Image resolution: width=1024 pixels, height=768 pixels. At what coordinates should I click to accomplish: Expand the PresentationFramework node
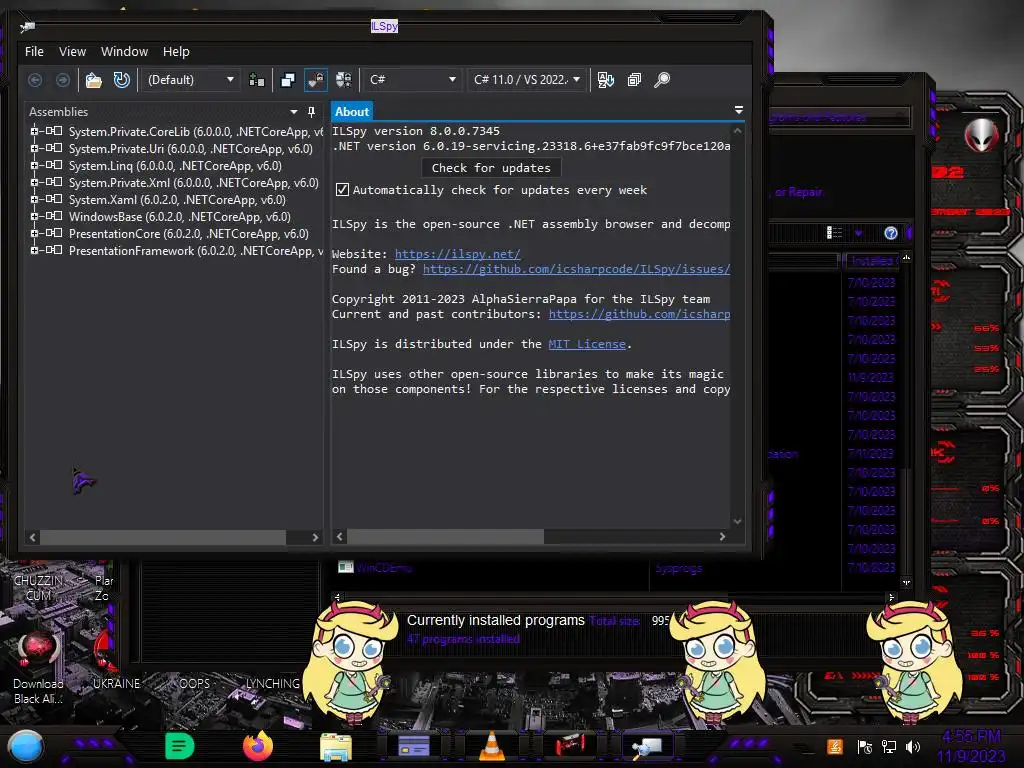[x=34, y=250]
